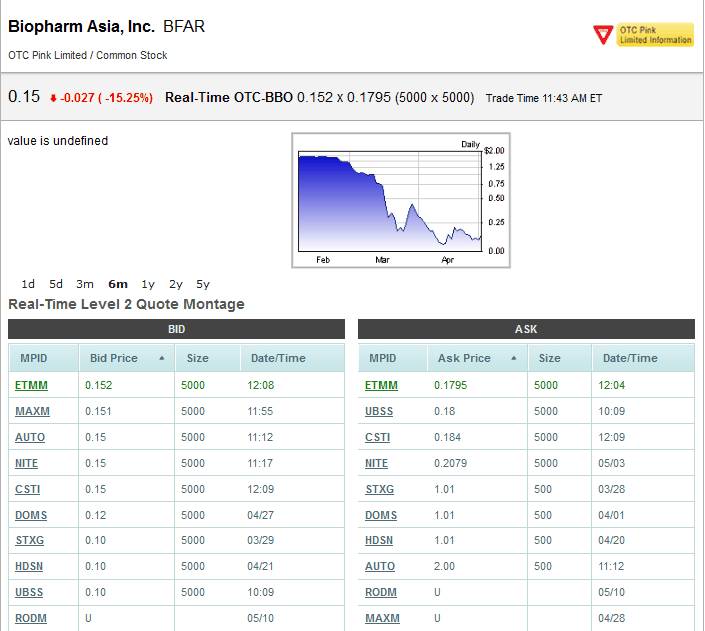Viewport: 705px width, 631px height.
Task: Select the 1d chart range
Action: [x=28, y=284]
